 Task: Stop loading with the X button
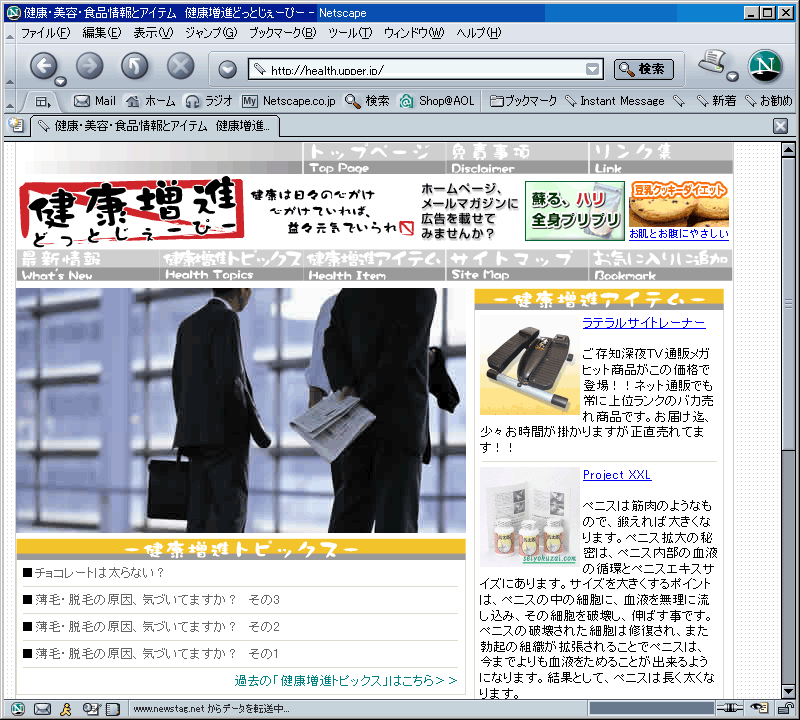[181, 66]
